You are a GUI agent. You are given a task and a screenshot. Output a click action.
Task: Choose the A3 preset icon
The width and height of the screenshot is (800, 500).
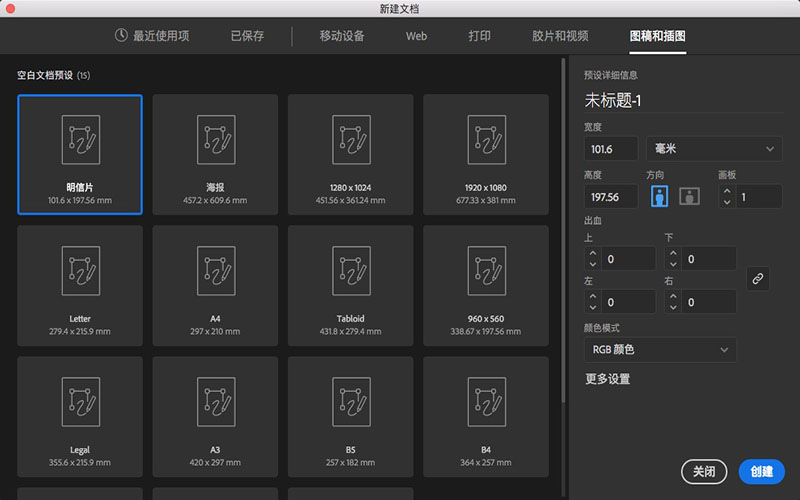click(x=216, y=402)
